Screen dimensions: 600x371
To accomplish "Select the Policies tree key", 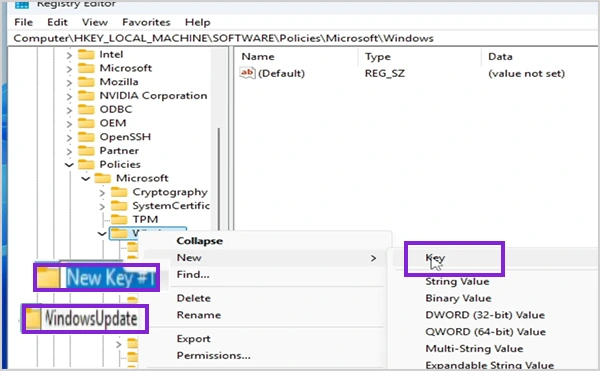I will (120, 164).
